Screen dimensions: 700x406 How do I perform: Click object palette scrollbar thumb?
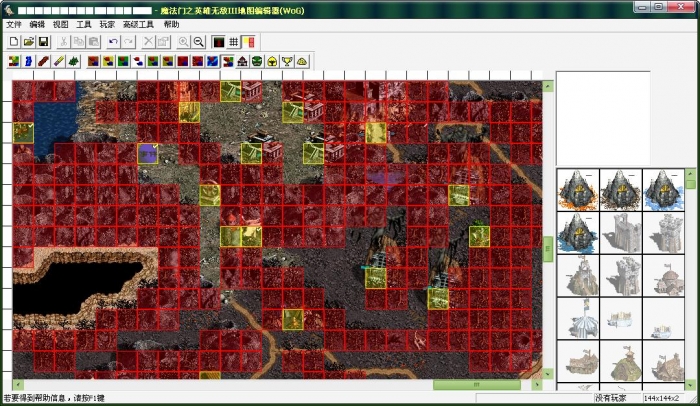click(690, 184)
